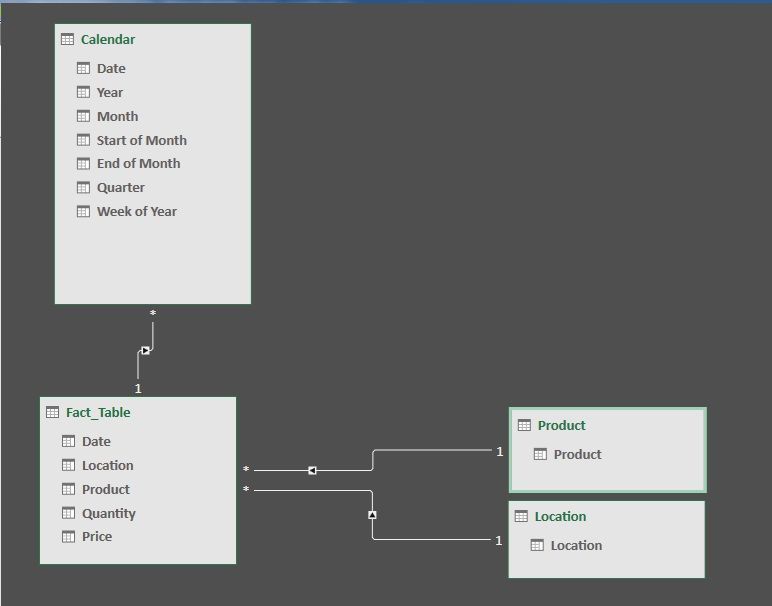Click the column icon beside End of Month
Screen dimensions: 772x606
84,163
